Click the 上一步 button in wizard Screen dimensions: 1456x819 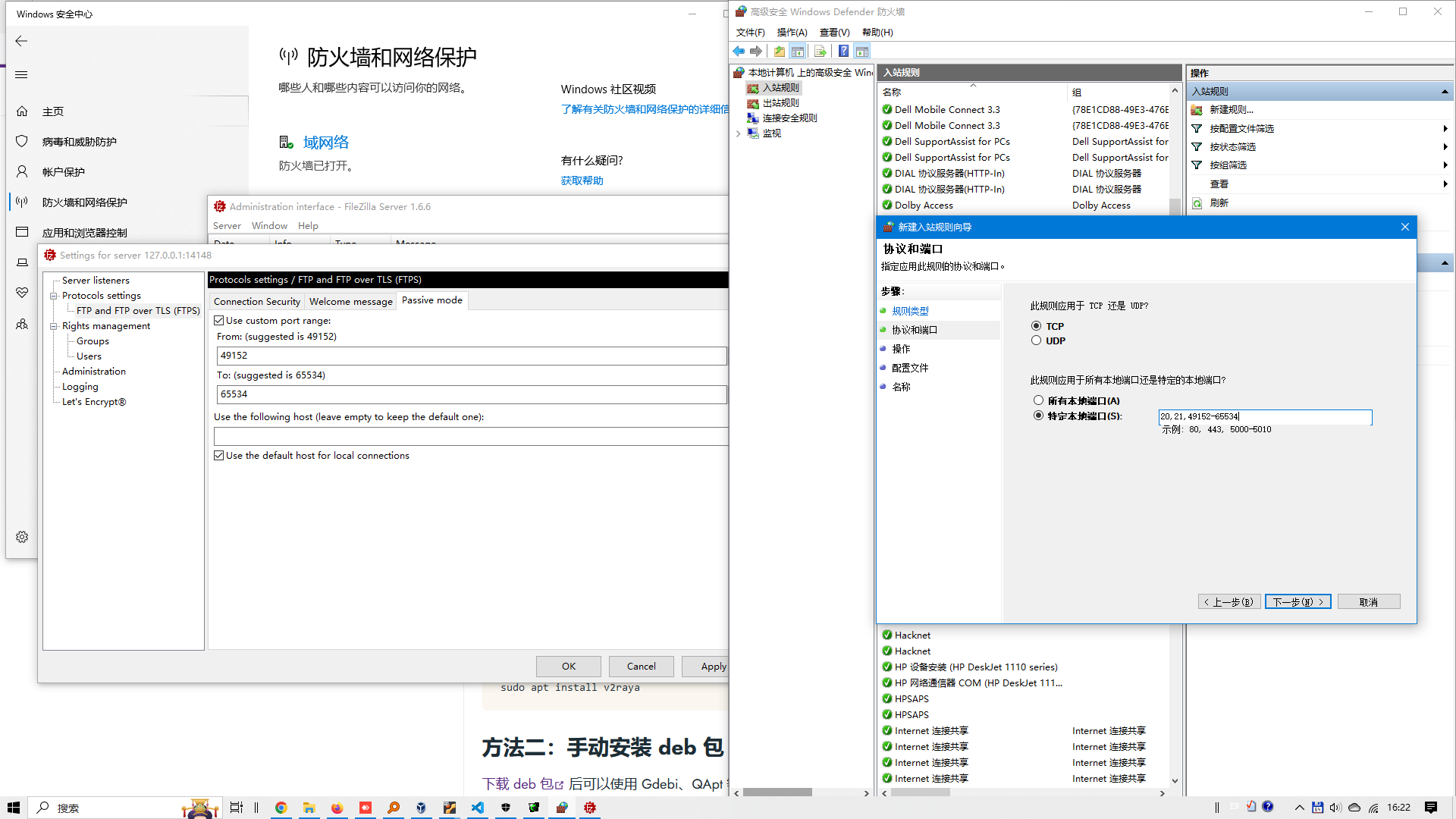coord(1229,601)
